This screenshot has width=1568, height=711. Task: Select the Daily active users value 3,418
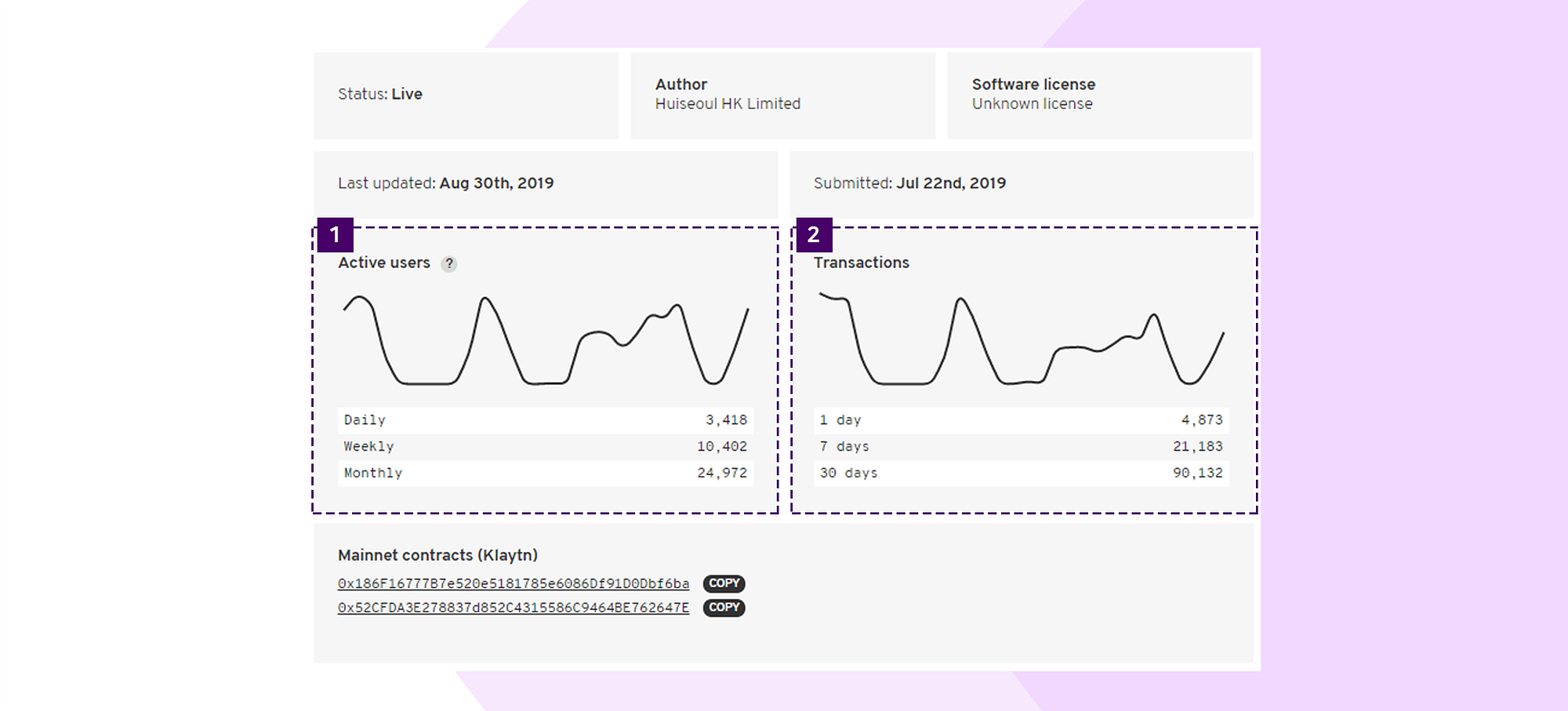click(726, 420)
